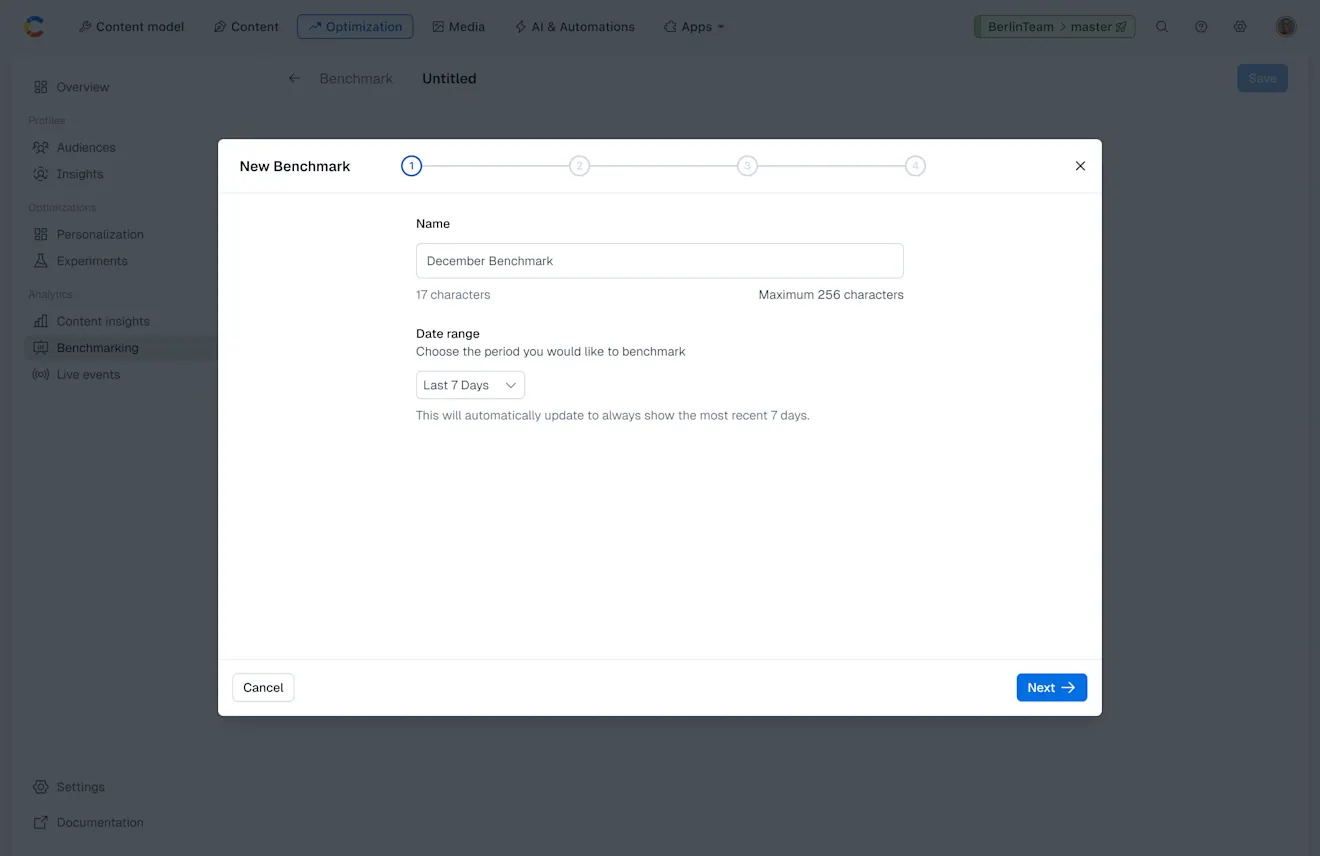The width and height of the screenshot is (1320, 856).
Task: Click the December Benchmark name field
Action: click(x=660, y=260)
